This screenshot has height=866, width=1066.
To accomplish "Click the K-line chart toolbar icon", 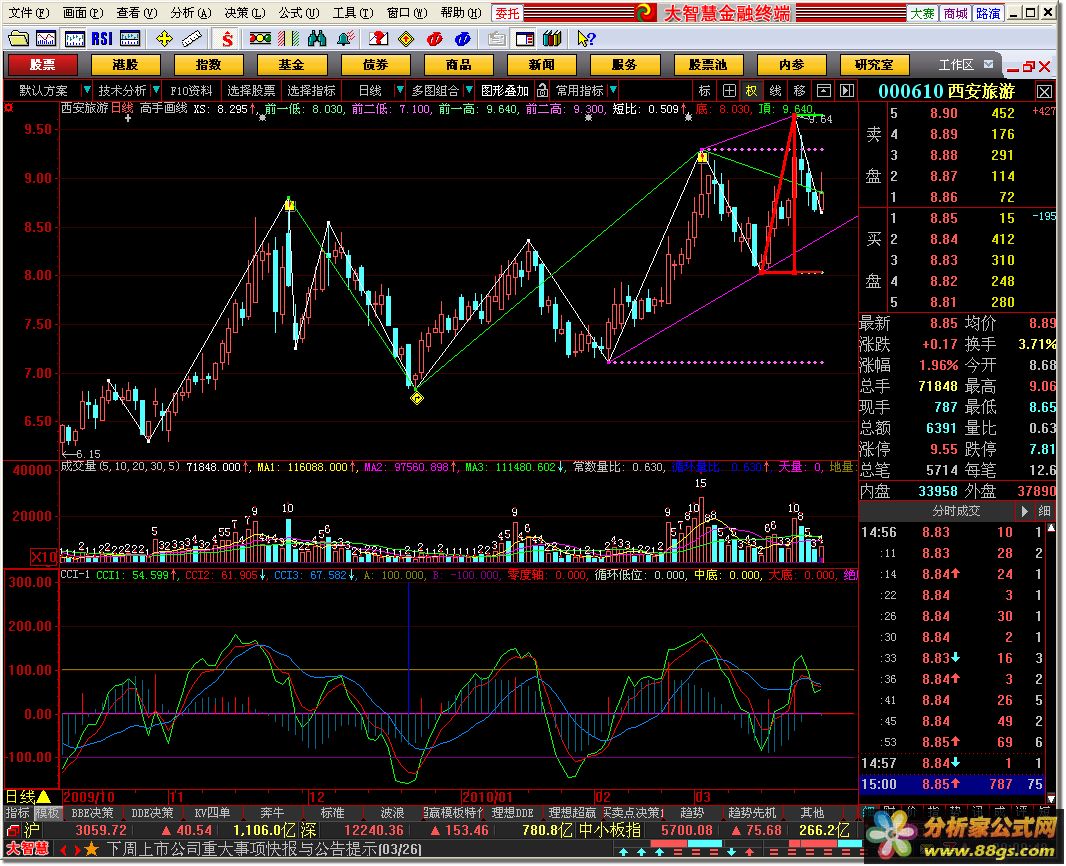I will tap(74, 39).
